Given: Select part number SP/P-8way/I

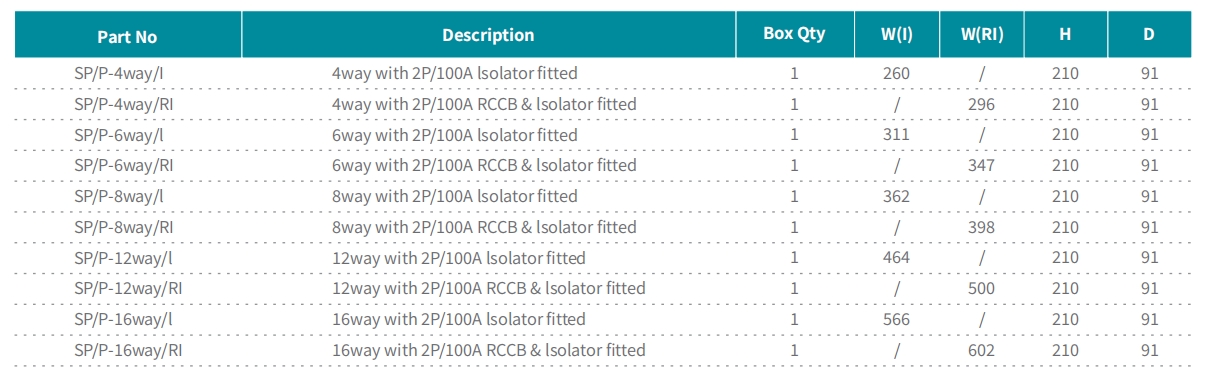Looking at the screenshot, I should click(119, 196).
